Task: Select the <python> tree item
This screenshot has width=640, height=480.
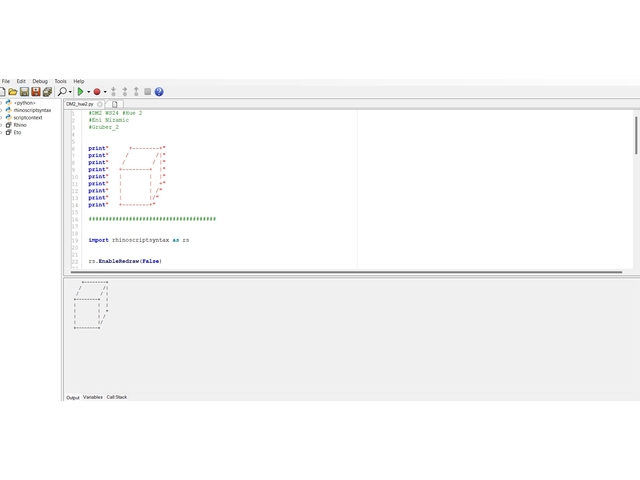Action: coord(24,103)
